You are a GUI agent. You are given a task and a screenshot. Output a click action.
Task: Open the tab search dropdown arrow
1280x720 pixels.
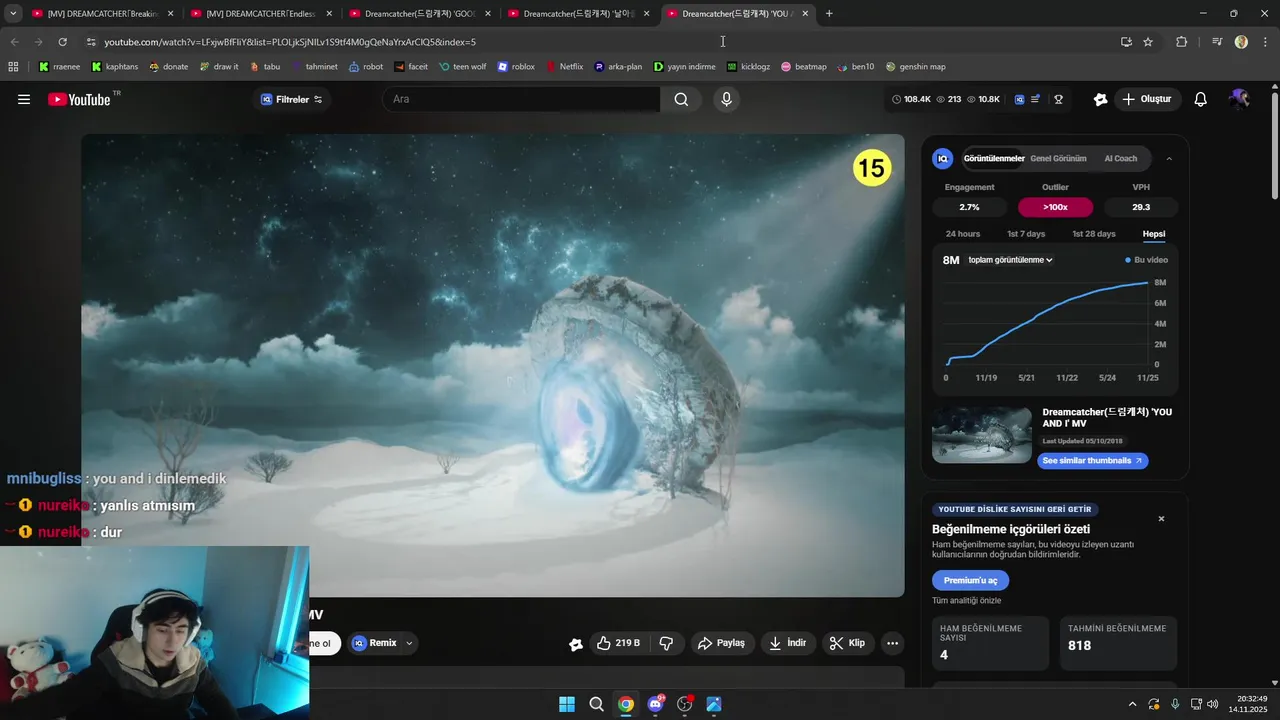[x=13, y=14]
